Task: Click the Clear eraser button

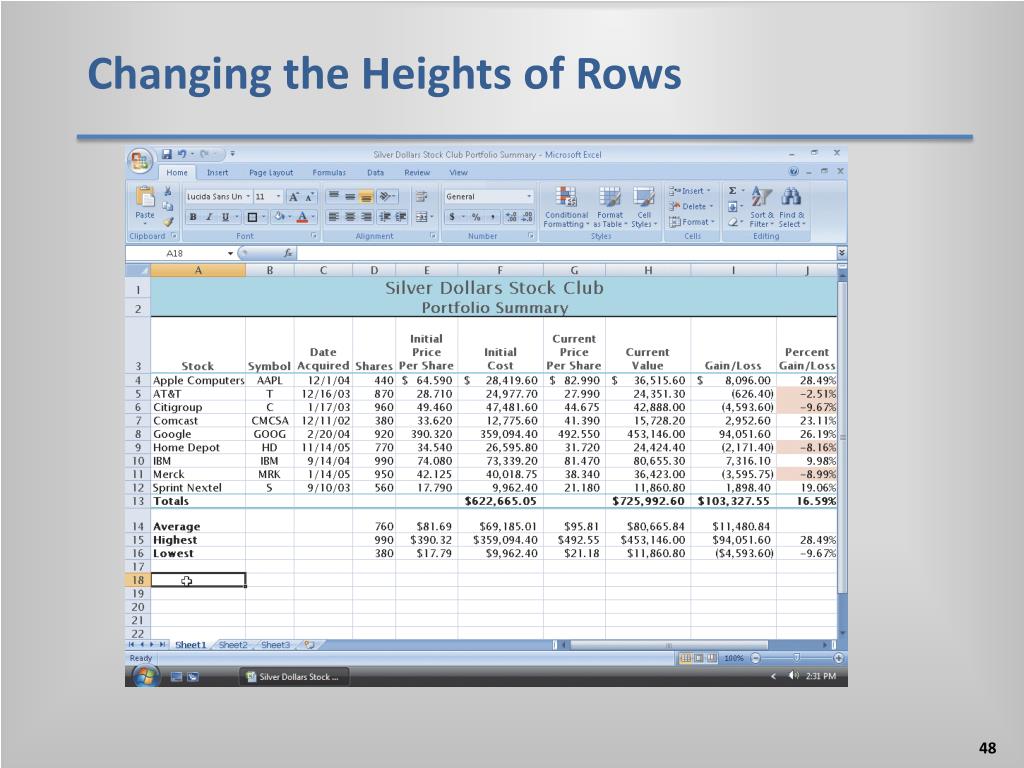Action: 733,222
